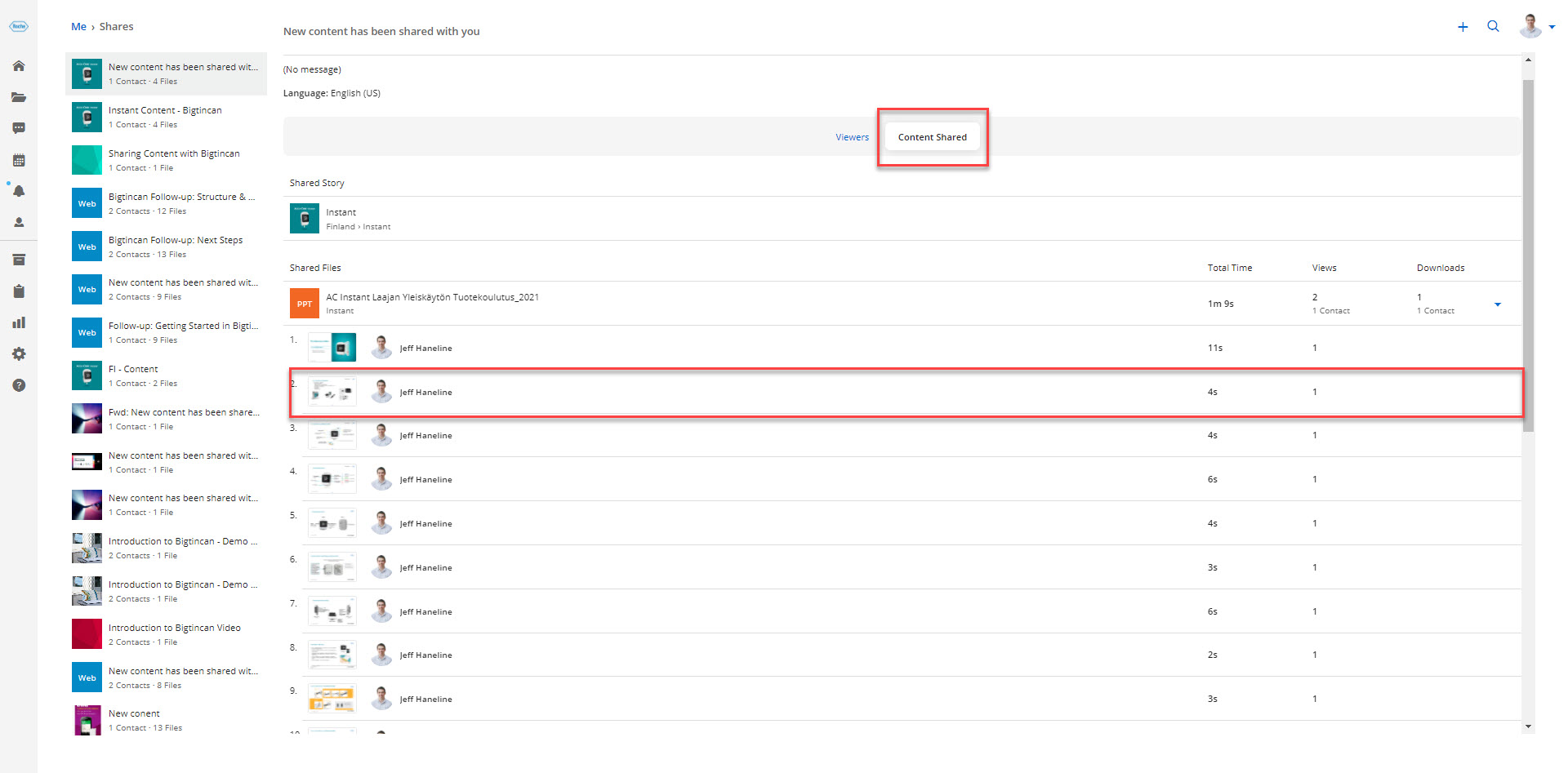The width and height of the screenshot is (1568, 773).
Task: Click the 1m 9s total time value
Action: point(1220,304)
